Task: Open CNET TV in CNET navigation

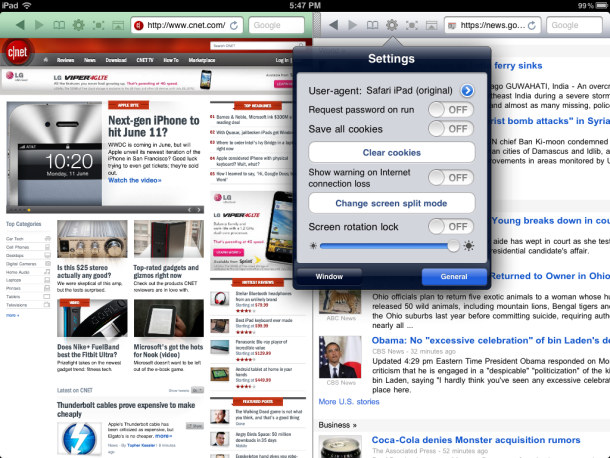Action: click(x=145, y=60)
